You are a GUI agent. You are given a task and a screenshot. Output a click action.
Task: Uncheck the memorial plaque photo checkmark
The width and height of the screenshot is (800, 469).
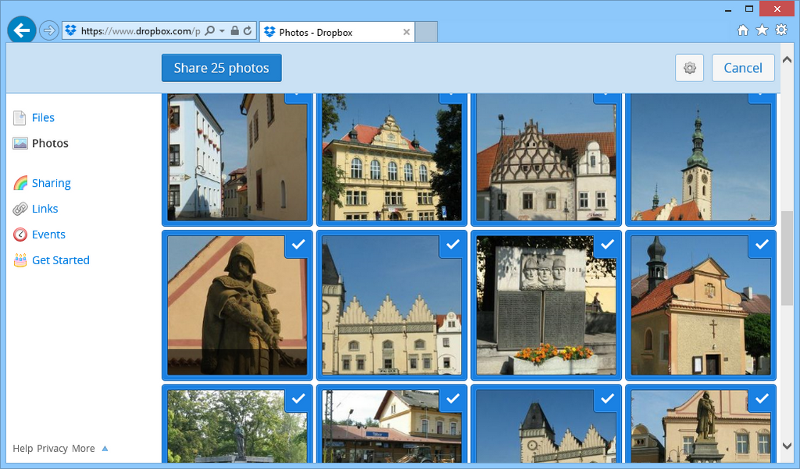click(606, 244)
